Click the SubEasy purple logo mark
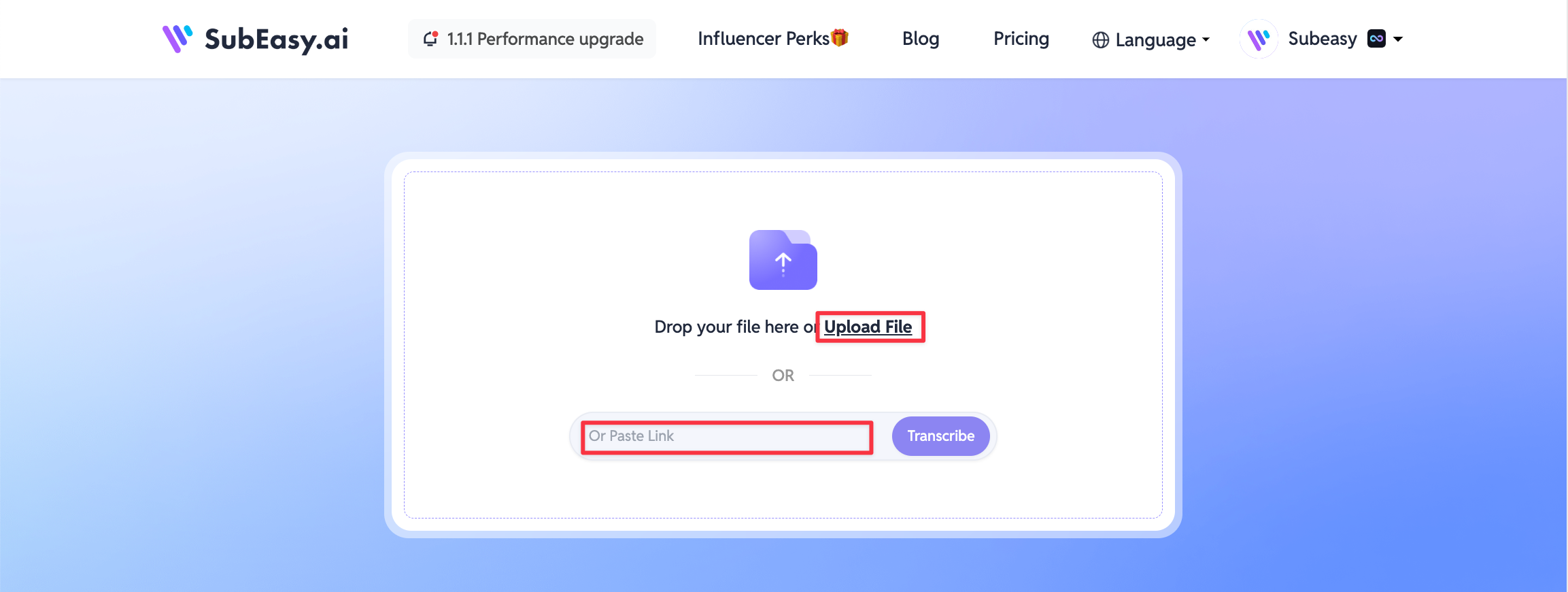The image size is (1568, 592). [177, 39]
